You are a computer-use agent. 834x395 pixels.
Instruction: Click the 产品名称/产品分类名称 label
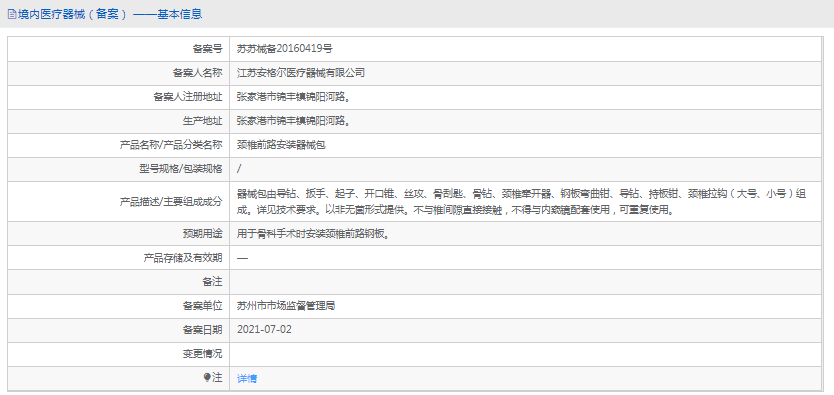(171, 145)
